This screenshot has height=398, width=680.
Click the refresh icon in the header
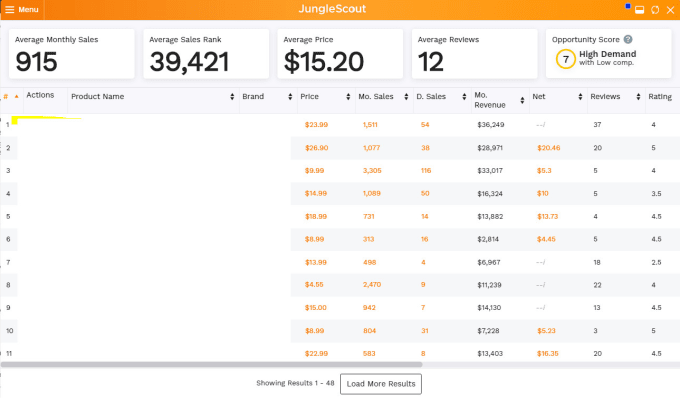(x=655, y=10)
